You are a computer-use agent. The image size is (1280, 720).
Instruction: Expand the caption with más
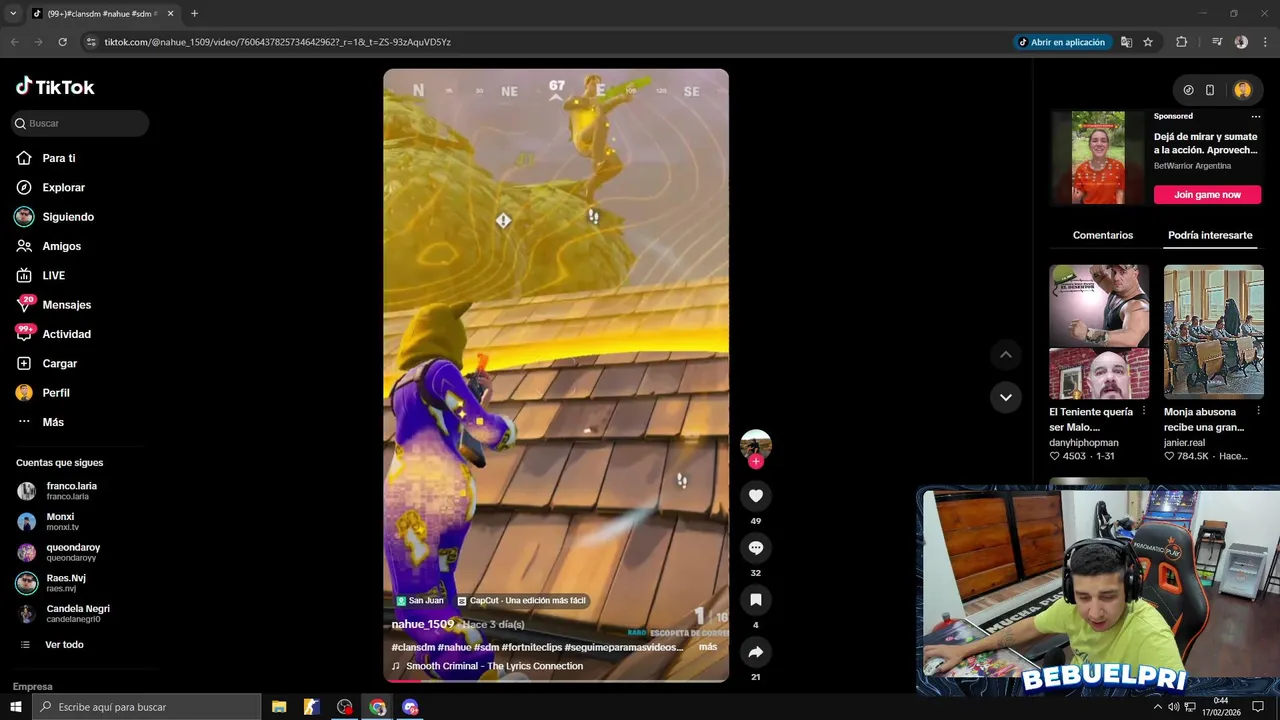click(x=708, y=647)
